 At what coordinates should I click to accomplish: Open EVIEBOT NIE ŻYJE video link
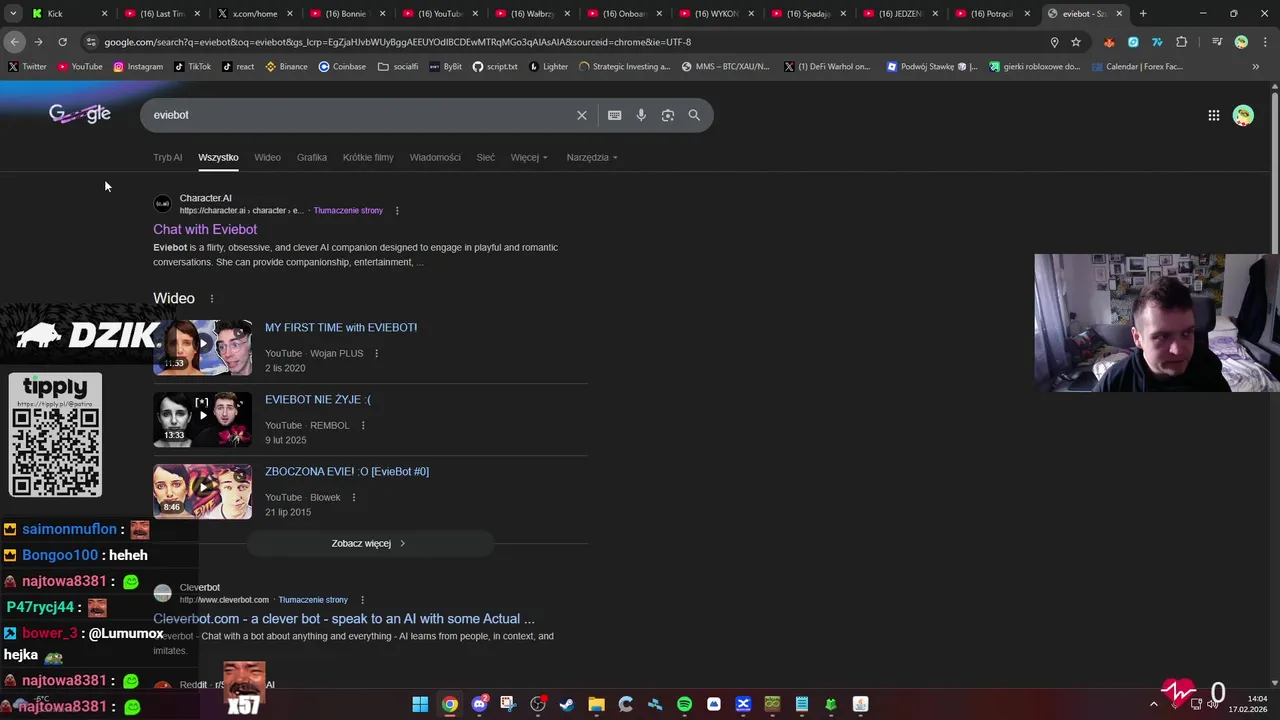pos(318,399)
